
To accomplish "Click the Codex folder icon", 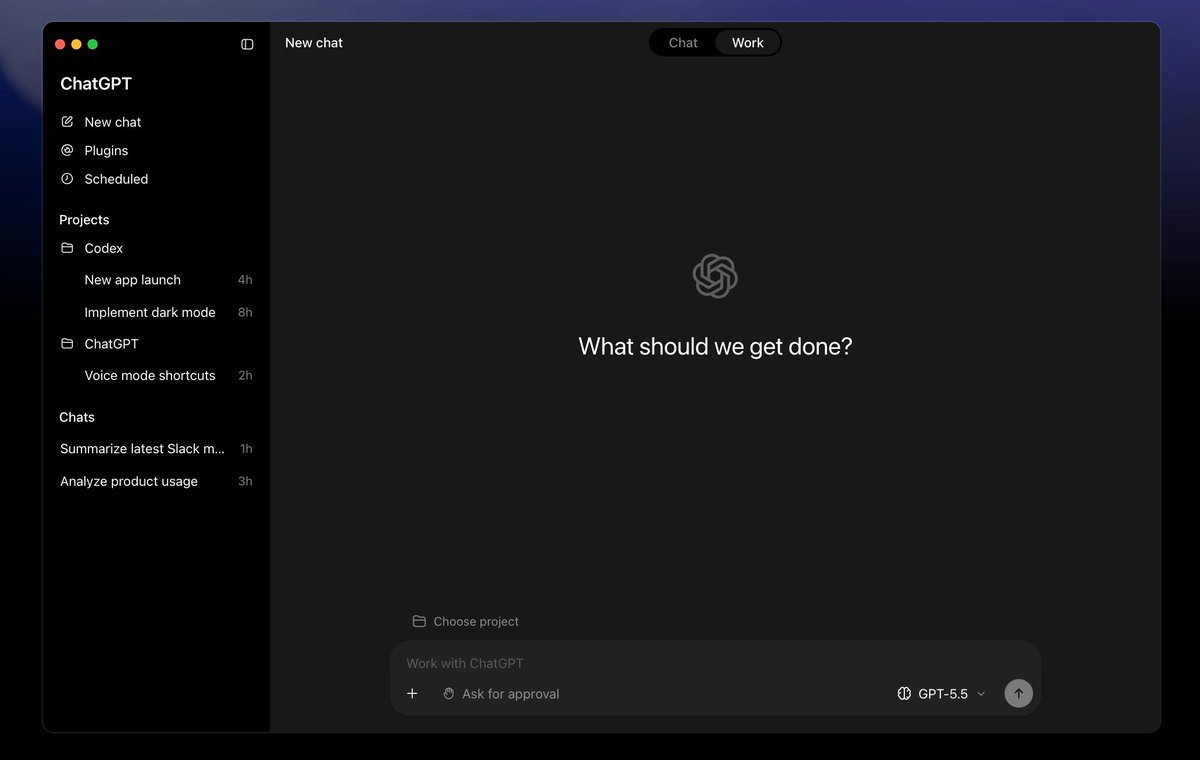I will [x=67, y=248].
